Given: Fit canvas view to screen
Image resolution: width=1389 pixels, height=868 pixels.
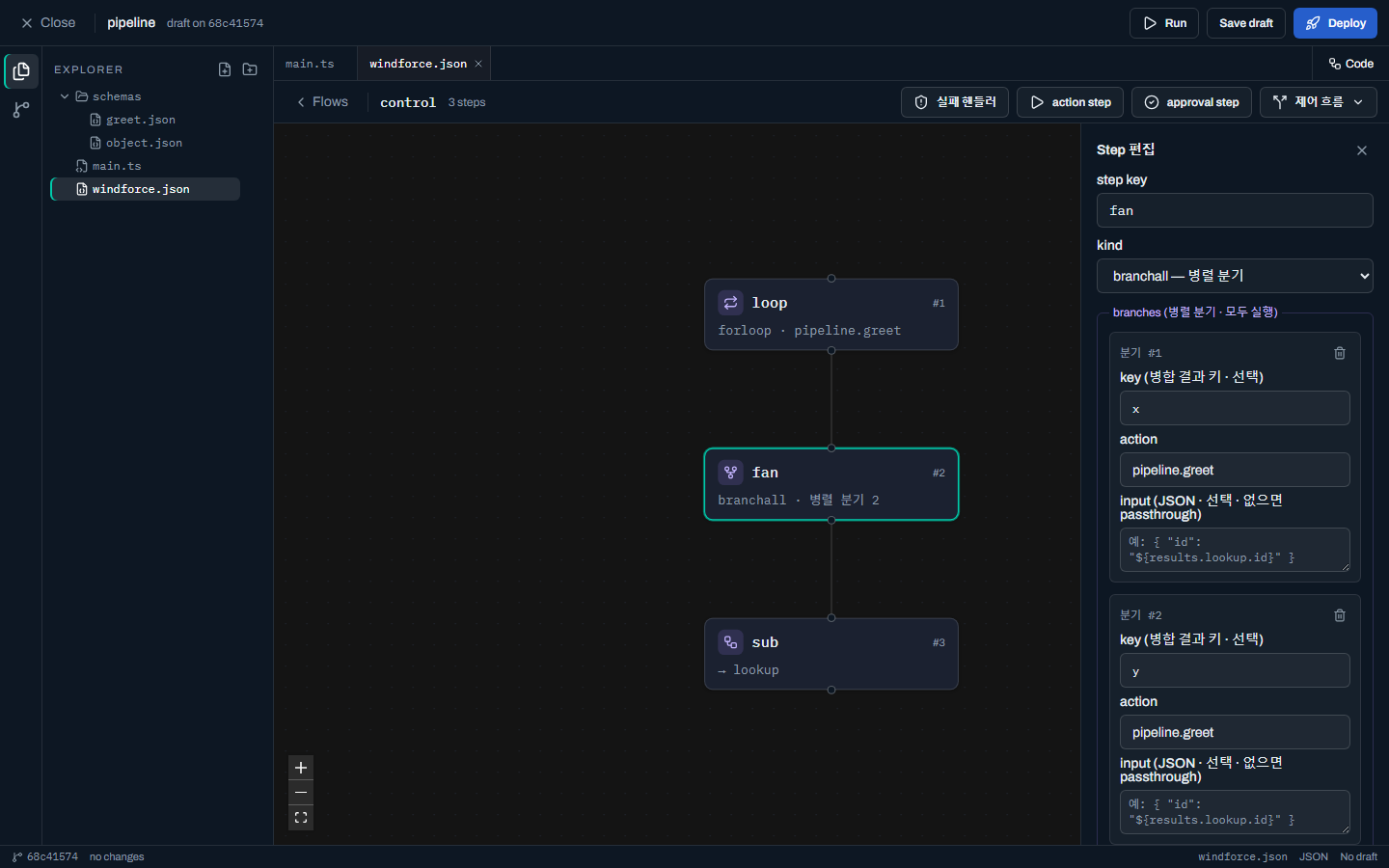Looking at the screenshot, I should click(x=301, y=818).
